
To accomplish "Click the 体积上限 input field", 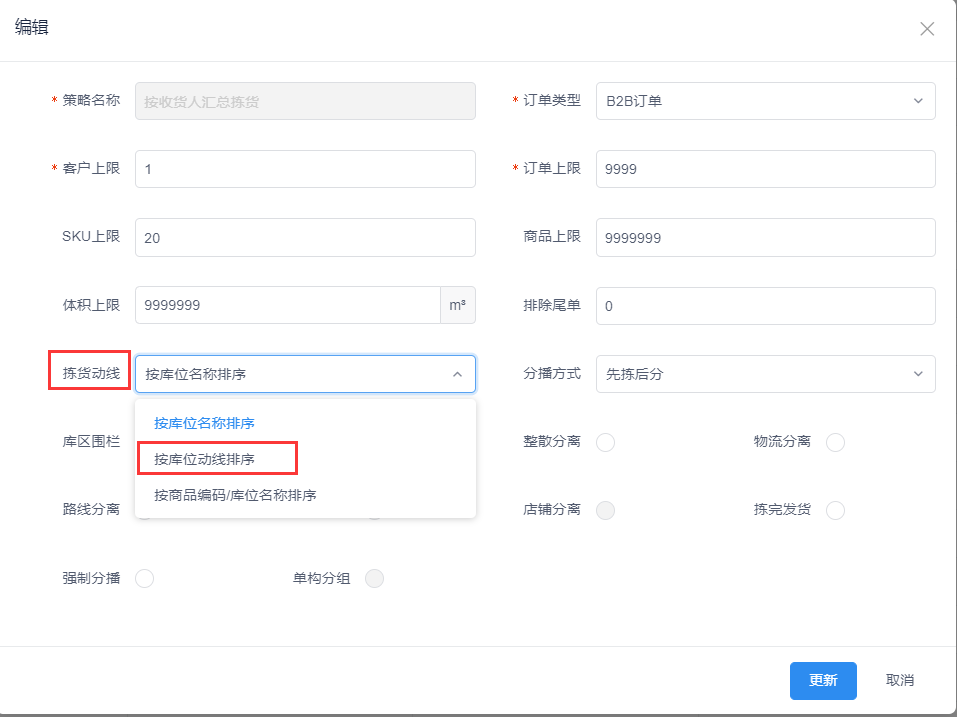I will 287,305.
